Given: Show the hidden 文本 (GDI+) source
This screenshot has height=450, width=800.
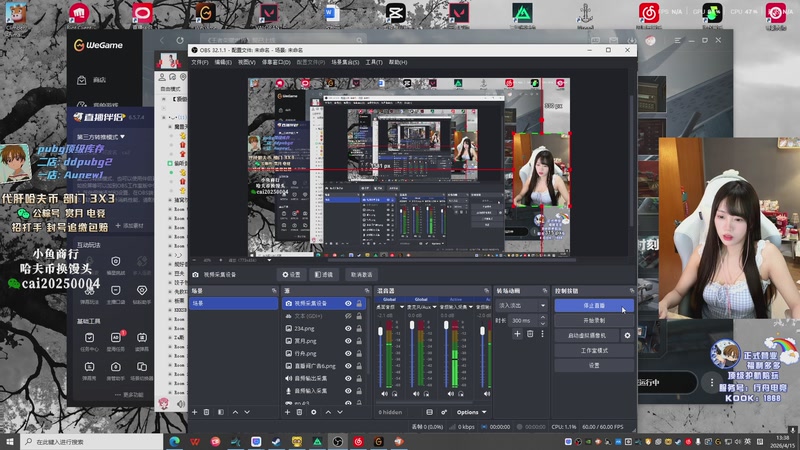Looking at the screenshot, I should point(348,316).
